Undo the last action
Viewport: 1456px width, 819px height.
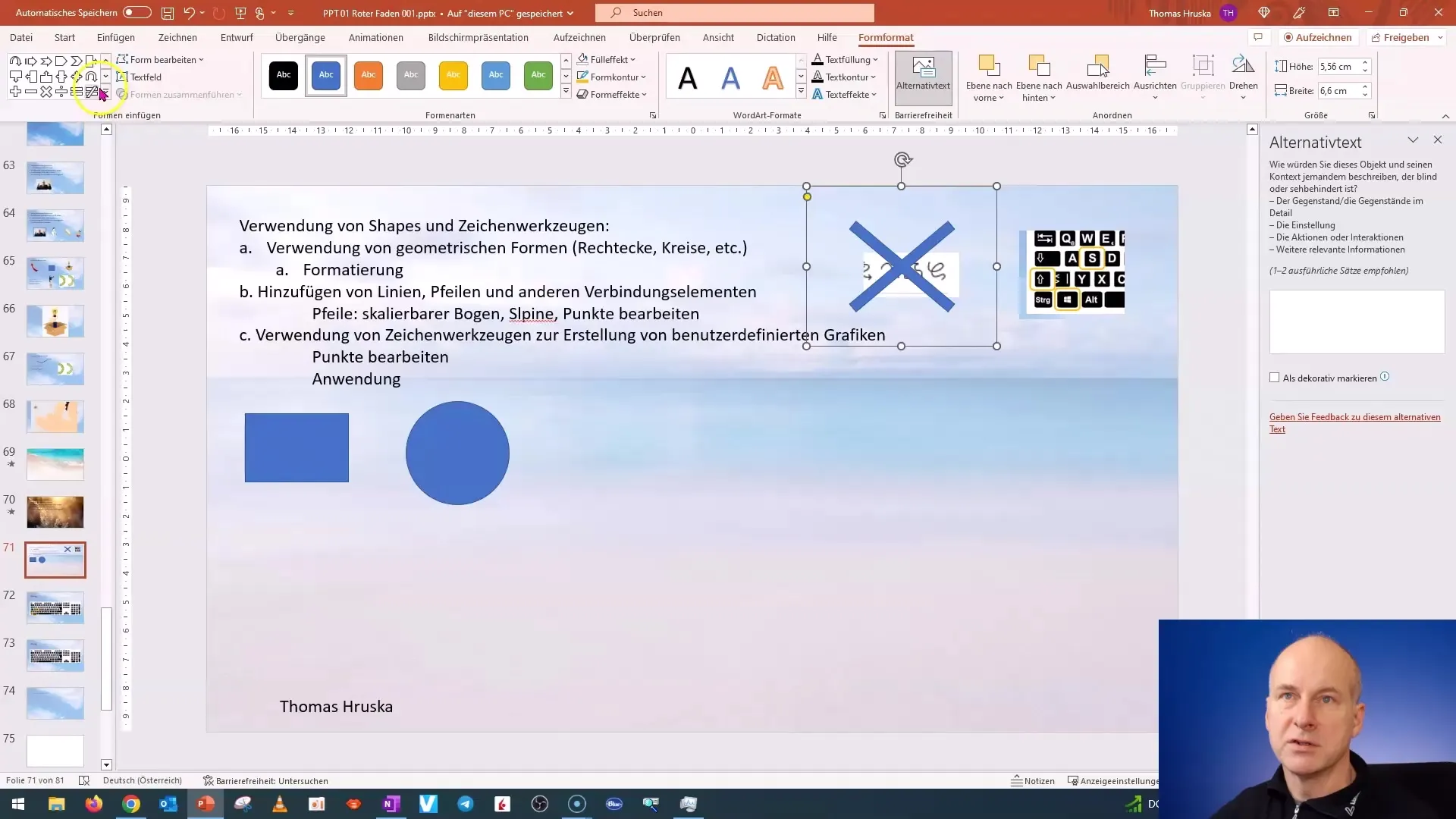[x=190, y=13]
